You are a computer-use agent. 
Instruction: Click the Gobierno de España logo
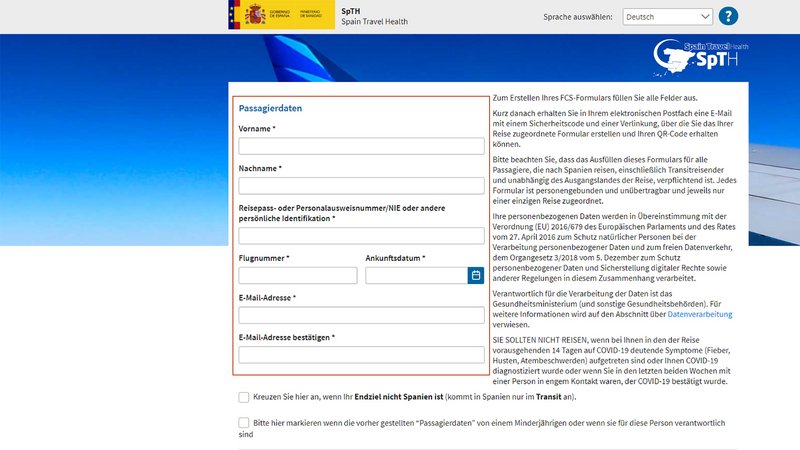[282, 15]
